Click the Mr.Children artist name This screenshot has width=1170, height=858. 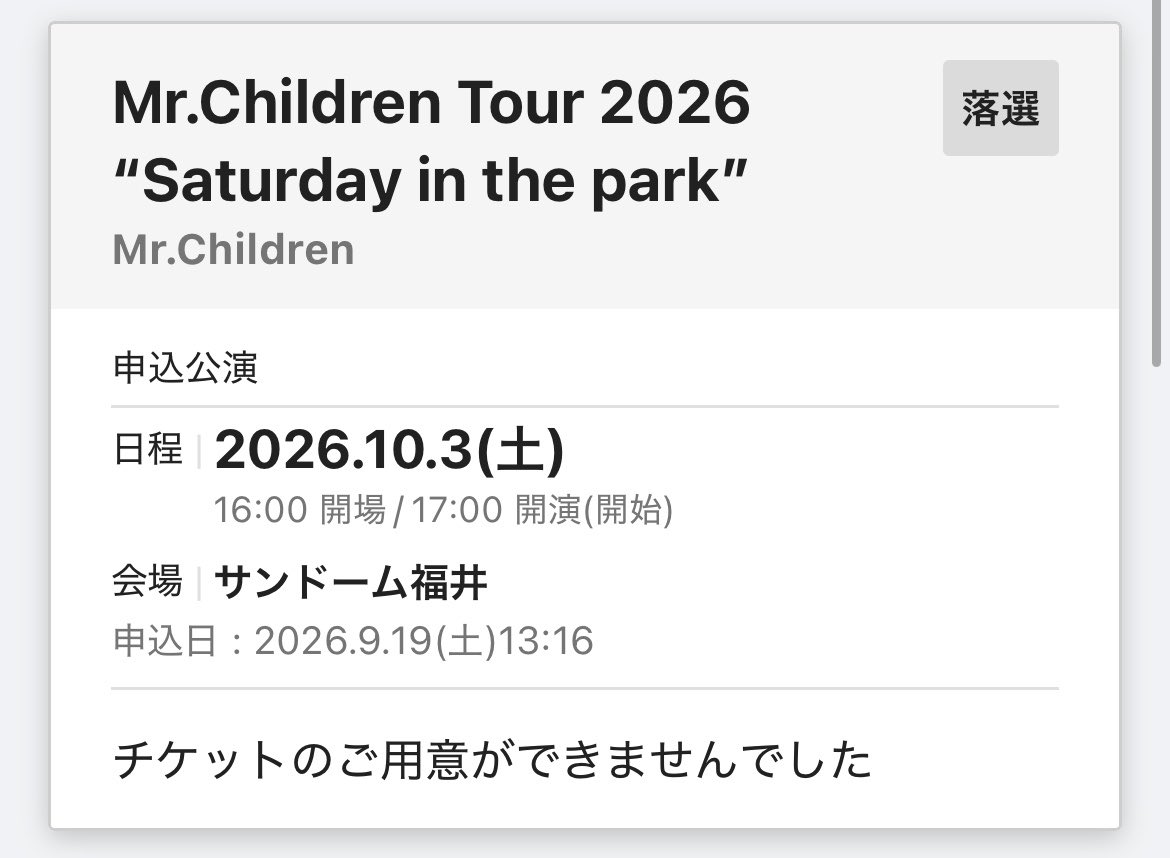click(x=234, y=249)
